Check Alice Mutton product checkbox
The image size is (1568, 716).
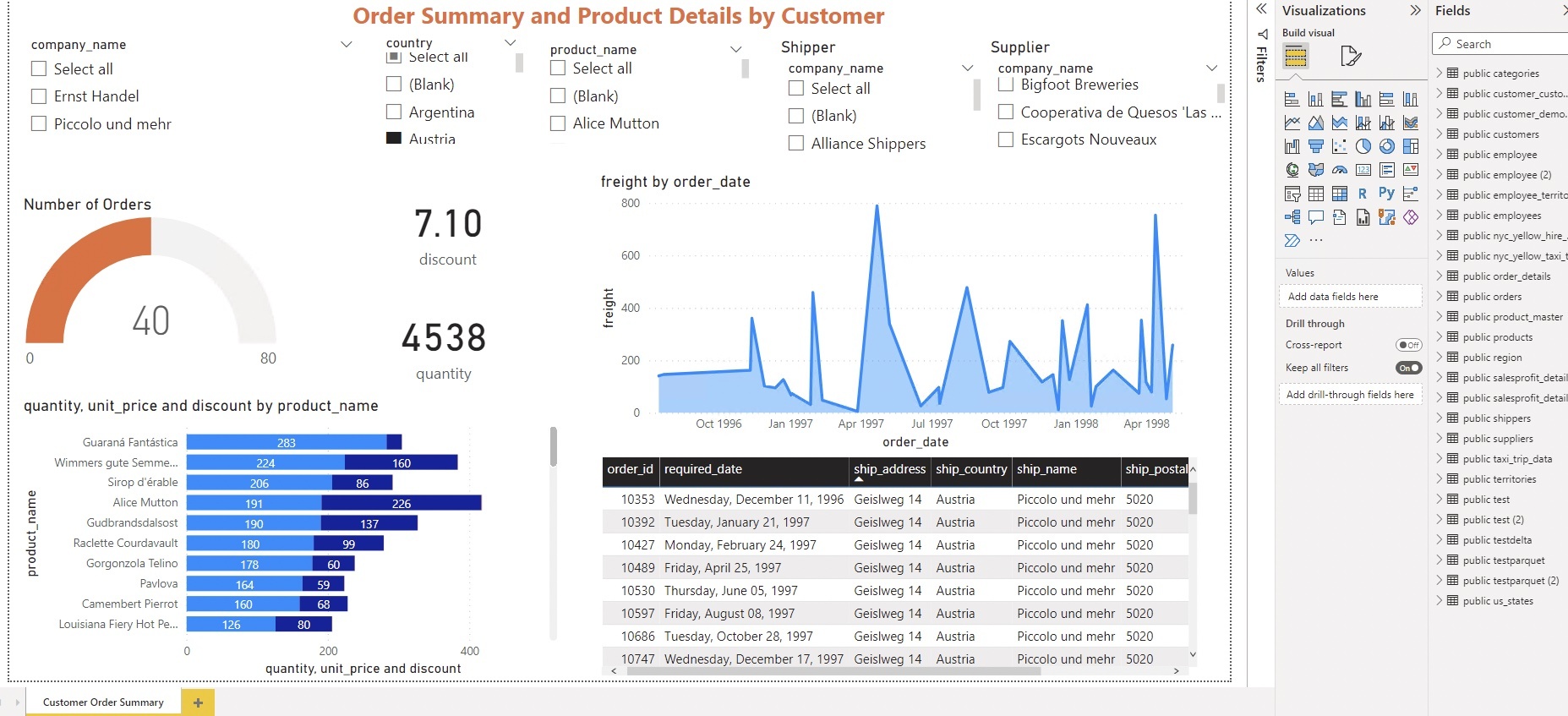[x=558, y=123]
